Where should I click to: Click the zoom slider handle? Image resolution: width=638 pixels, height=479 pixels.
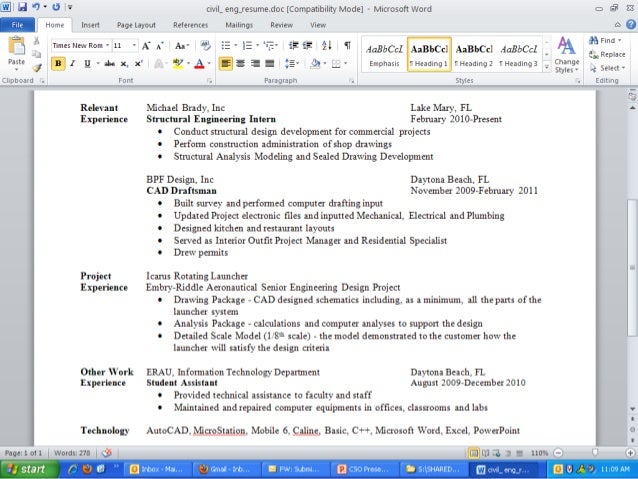tap(595, 453)
